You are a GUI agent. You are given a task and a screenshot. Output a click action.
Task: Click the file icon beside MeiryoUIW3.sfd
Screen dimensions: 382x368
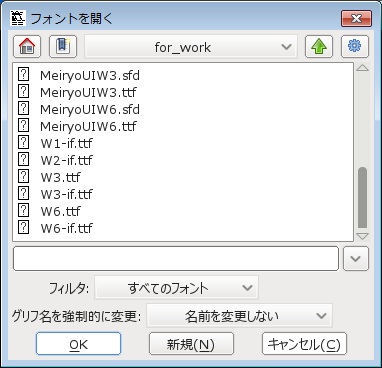(23, 74)
